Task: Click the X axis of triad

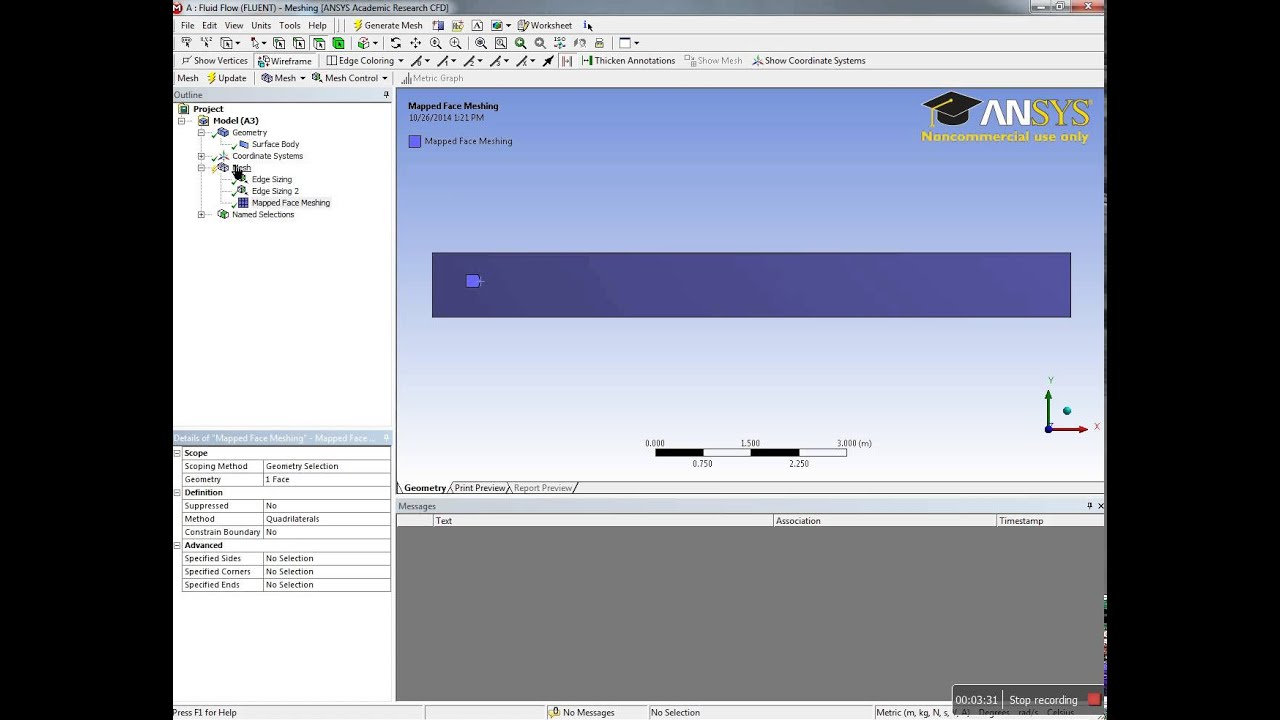Action: (x=1072, y=428)
